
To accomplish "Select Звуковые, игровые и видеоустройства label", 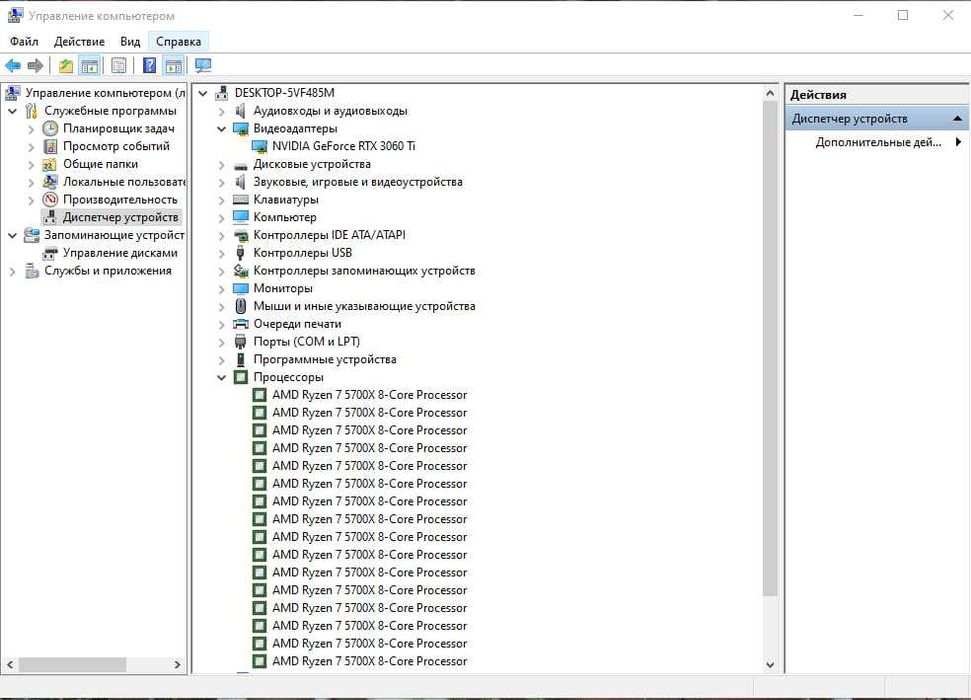I will (x=358, y=182).
